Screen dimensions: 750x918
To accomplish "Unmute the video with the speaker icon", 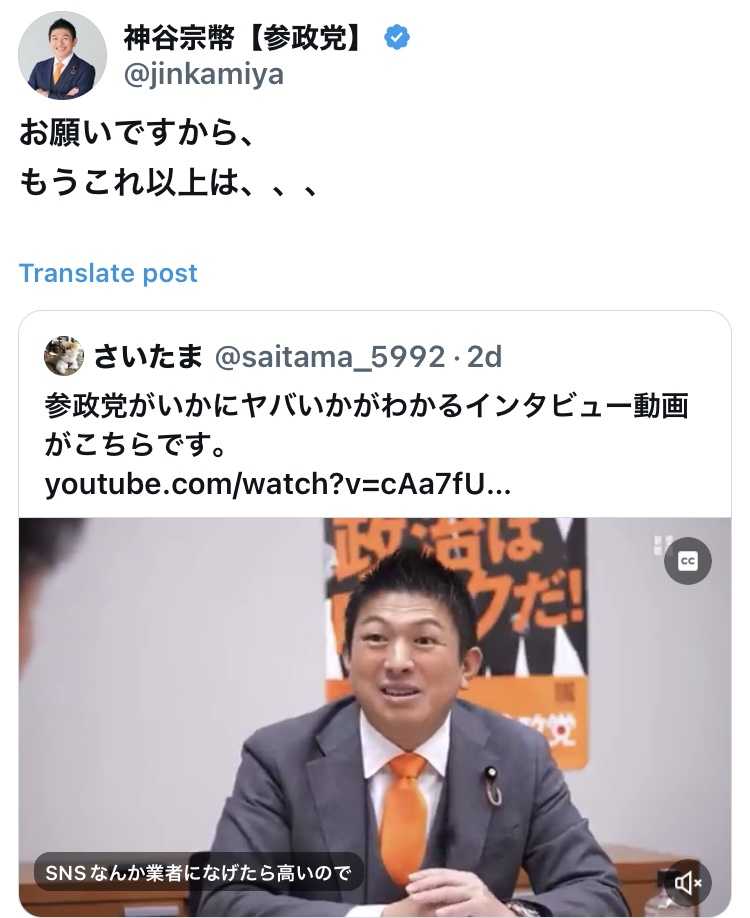I will (687, 882).
